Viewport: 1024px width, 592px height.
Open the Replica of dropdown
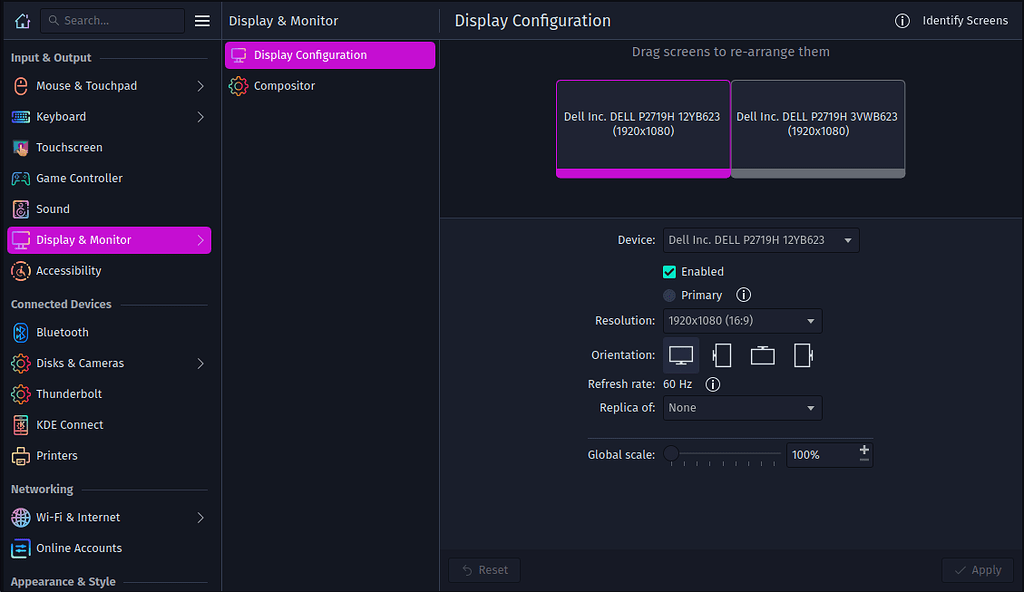point(742,408)
